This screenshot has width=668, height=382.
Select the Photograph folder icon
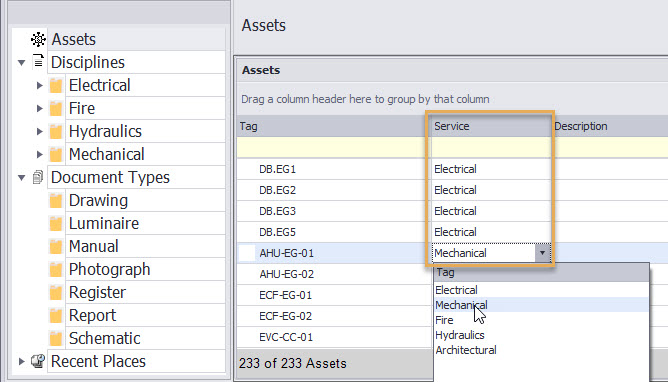(x=56, y=270)
